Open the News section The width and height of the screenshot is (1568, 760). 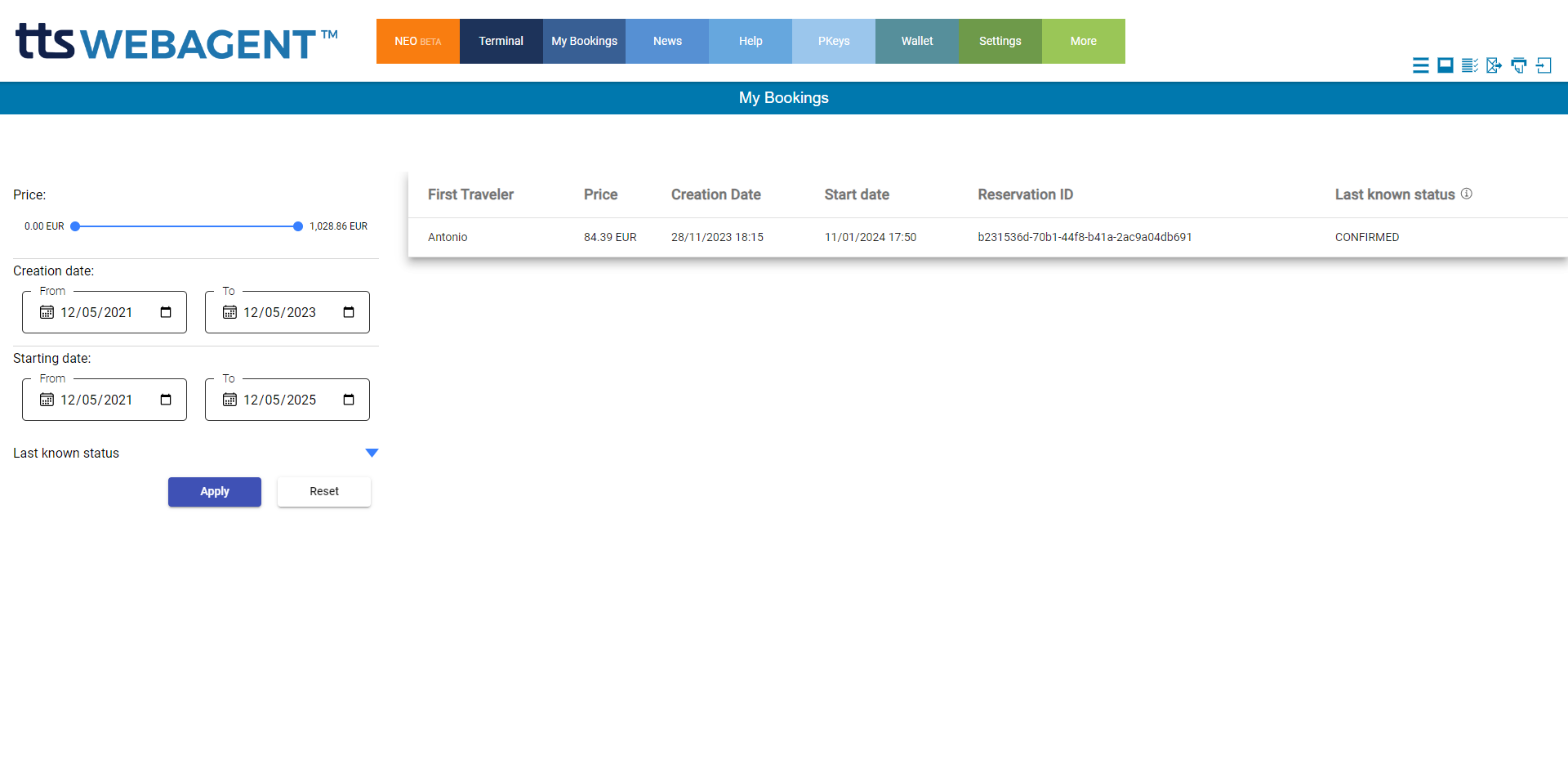coord(667,41)
